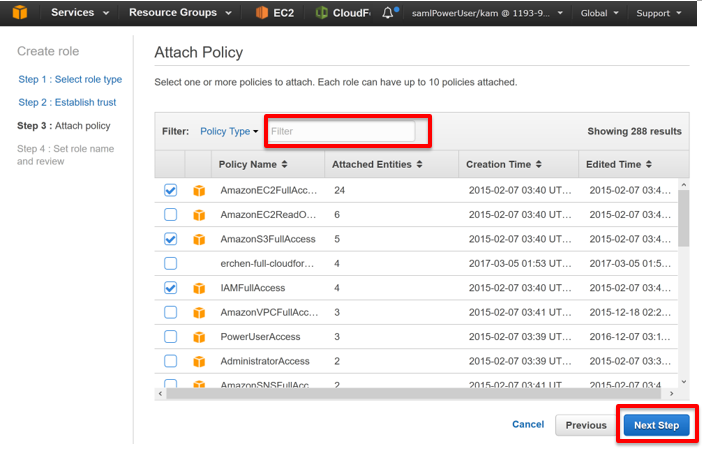Open the EC2 shortcut icon

261,13
